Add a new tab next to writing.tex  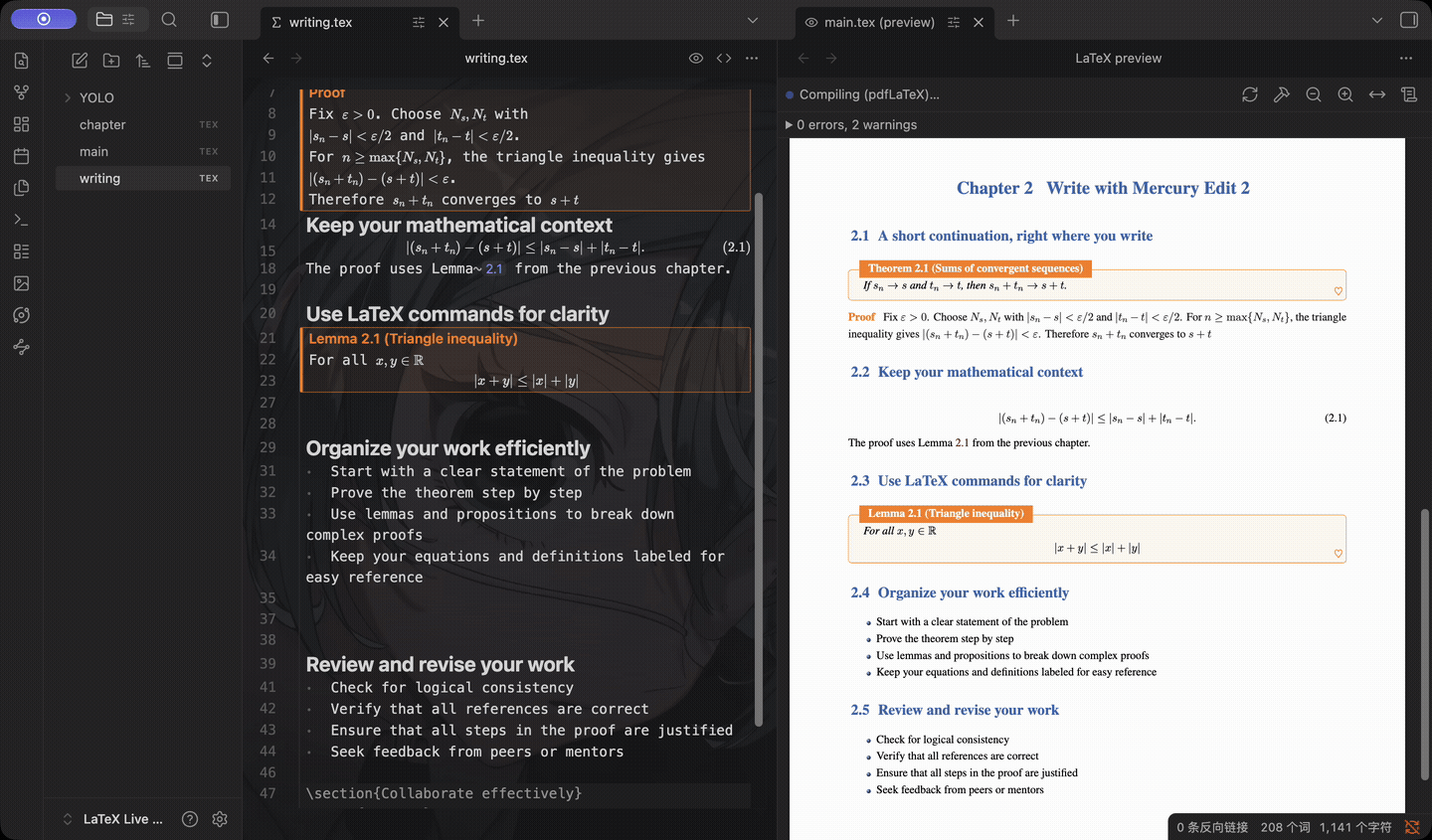pyautogui.click(x=478, y=21)
